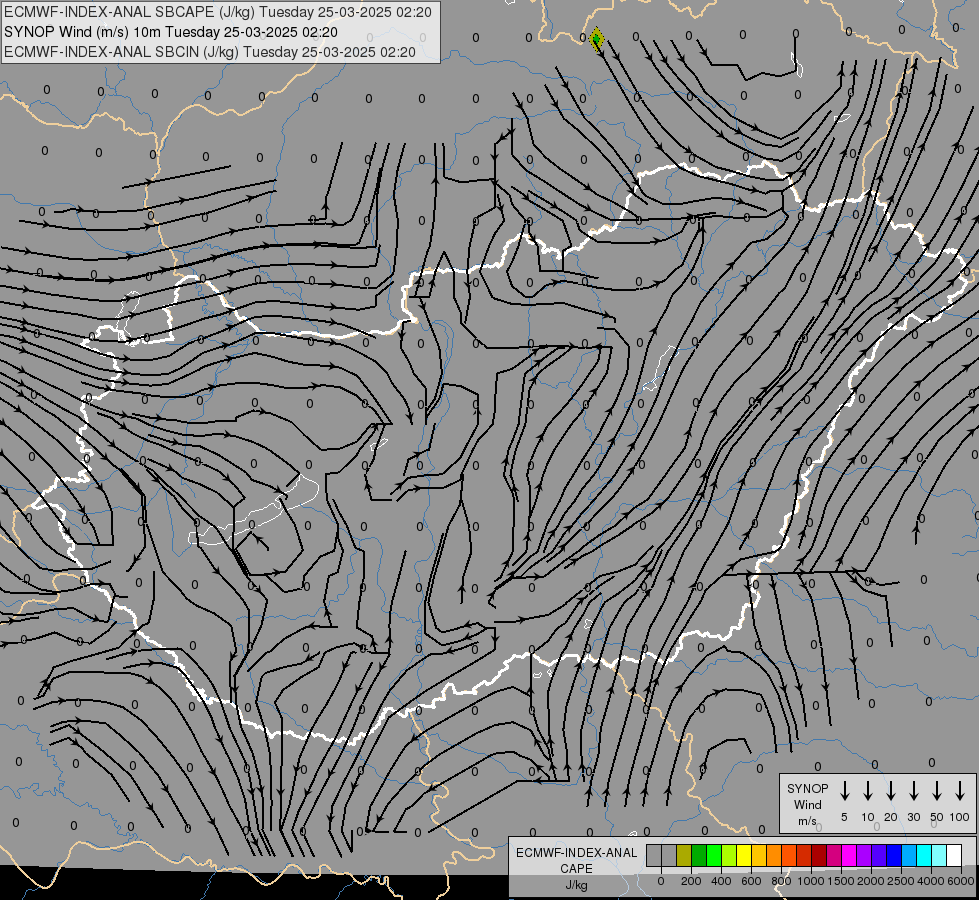Click the wind legend arrow above 10
979x900 pixels.
(x=868, y=791)
